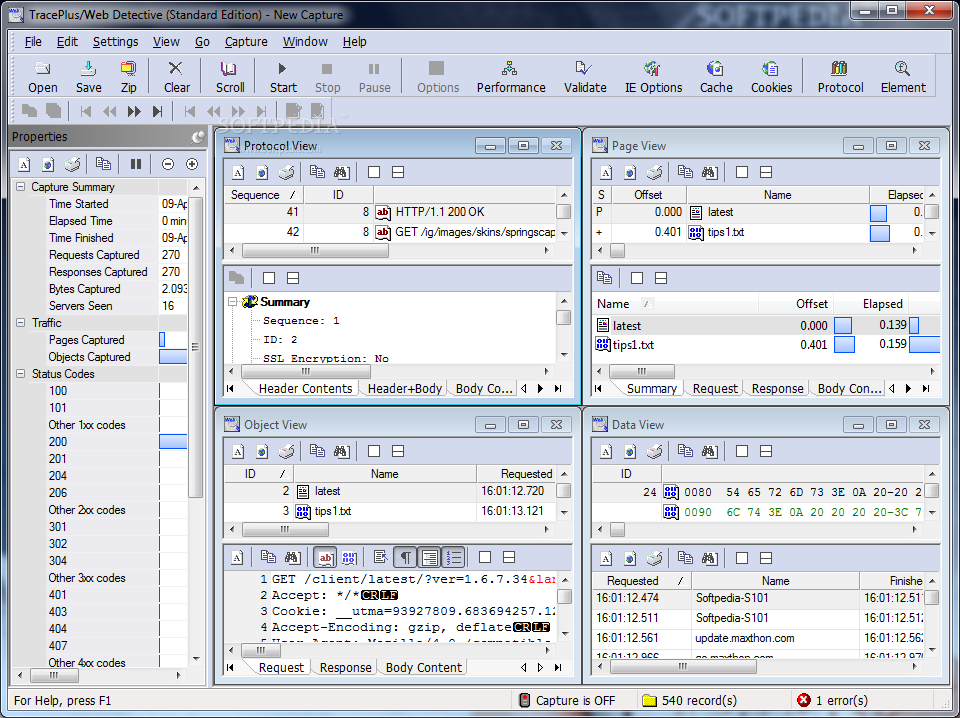Click the last-record toolbar arrow
The width and height of the screenshot is (960, 718).
coord(157,111)
